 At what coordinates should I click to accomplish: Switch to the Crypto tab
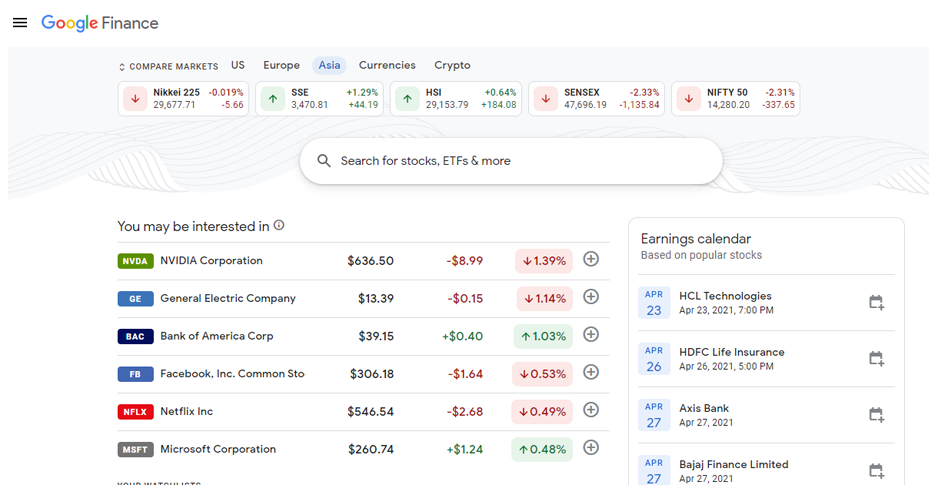452,65
